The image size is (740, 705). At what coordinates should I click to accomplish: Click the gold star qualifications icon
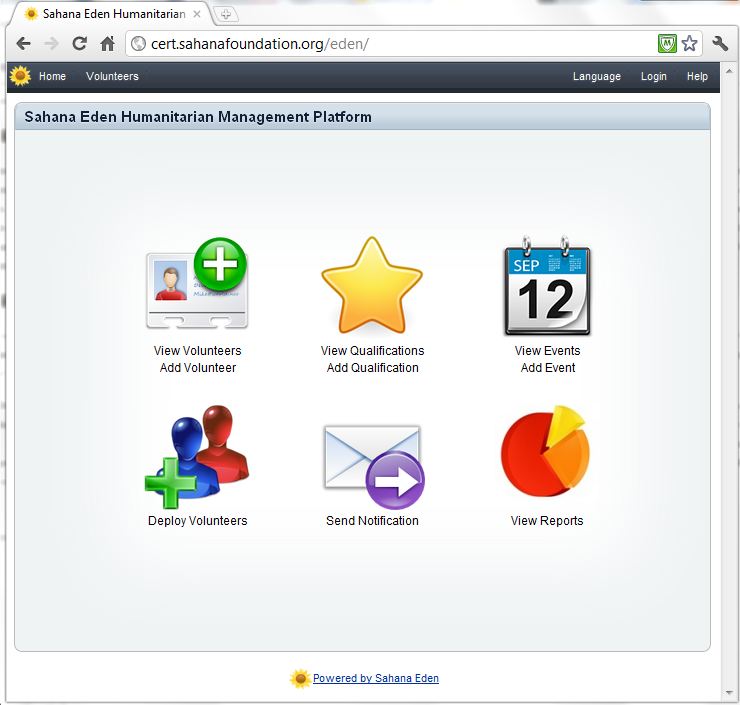coord(372,287)
